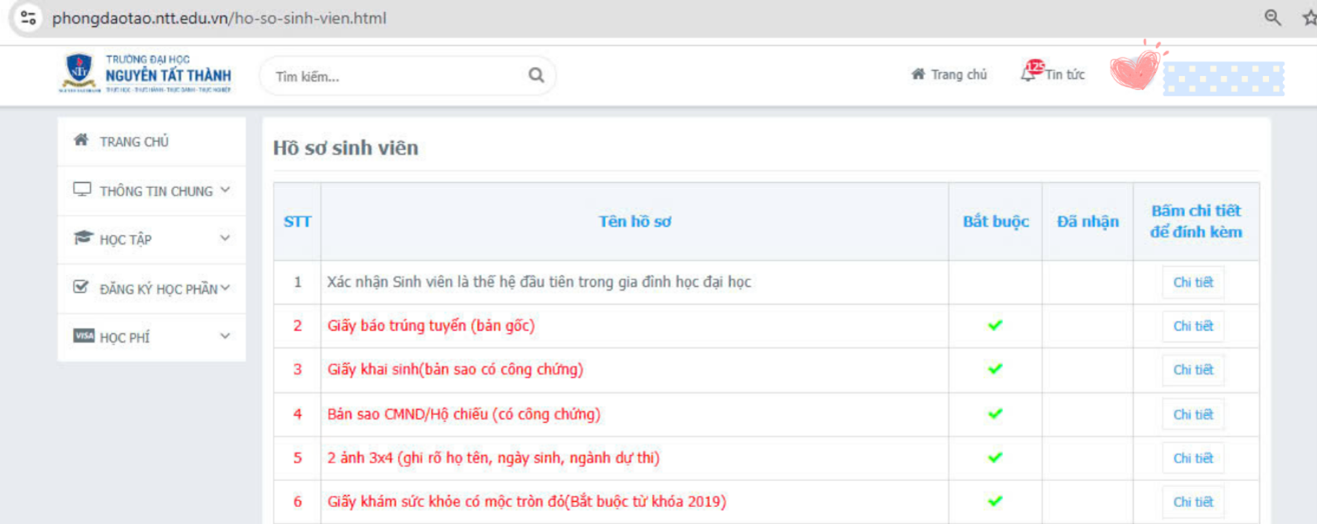This screenshot has height=524, width=1317.
Task: Click Chi tiết for Bản sao CMND/Hộ chiếu
Action: 1192,414
